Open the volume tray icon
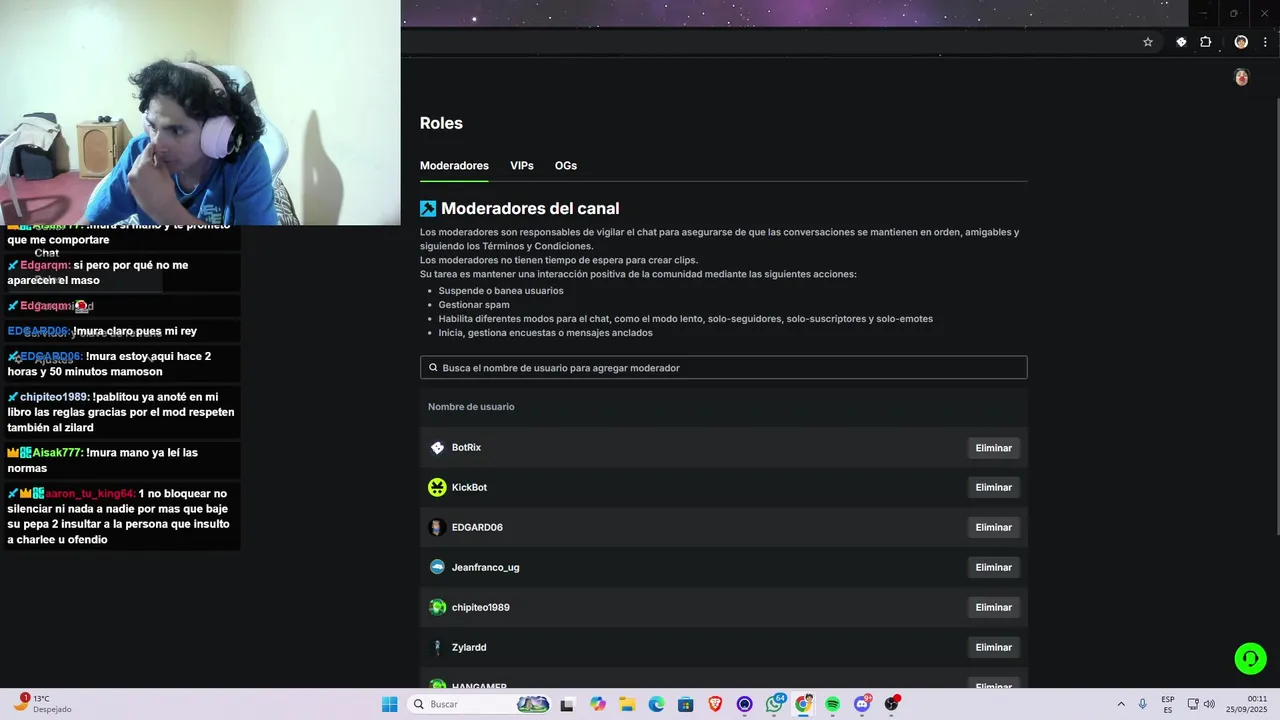The image size is (1280, 720). click(1209, 704)
